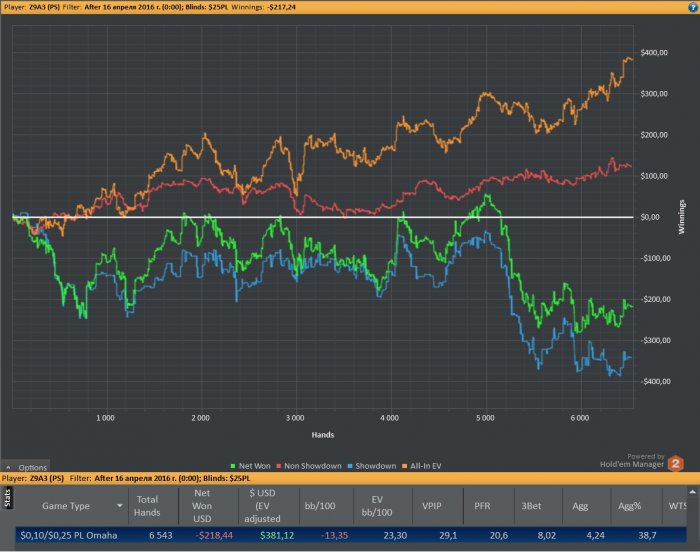The image size is (700, 552).
Task: Click the Net Won legend label
Action: click(x=254, y=466)
